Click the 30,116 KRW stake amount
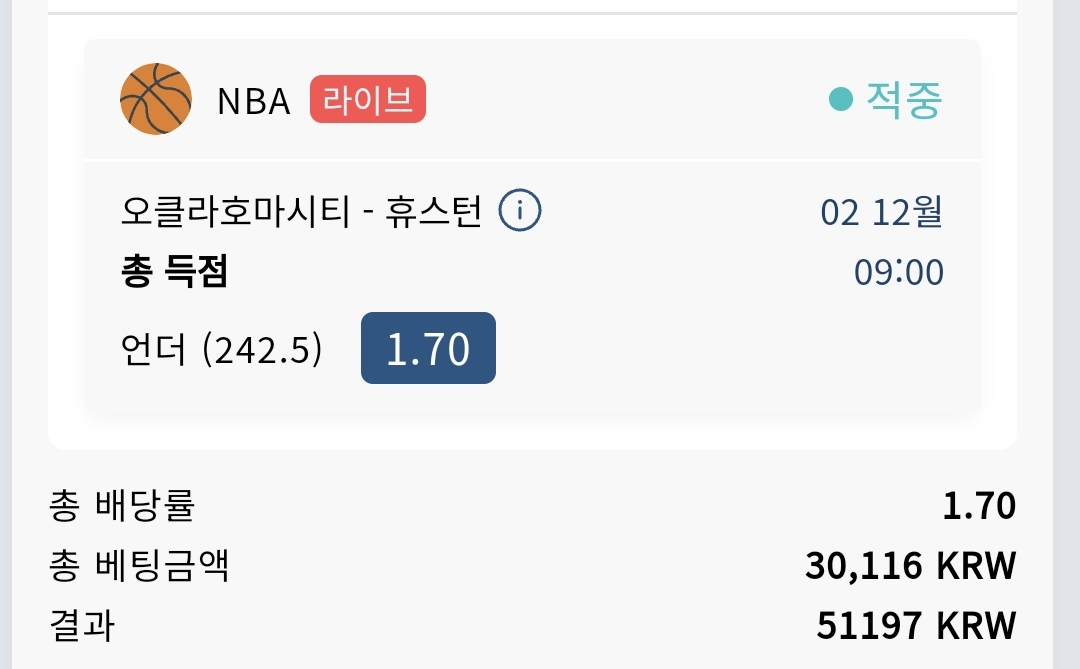Viewport: 1080px width, 669px height. (x=911, y=566)
